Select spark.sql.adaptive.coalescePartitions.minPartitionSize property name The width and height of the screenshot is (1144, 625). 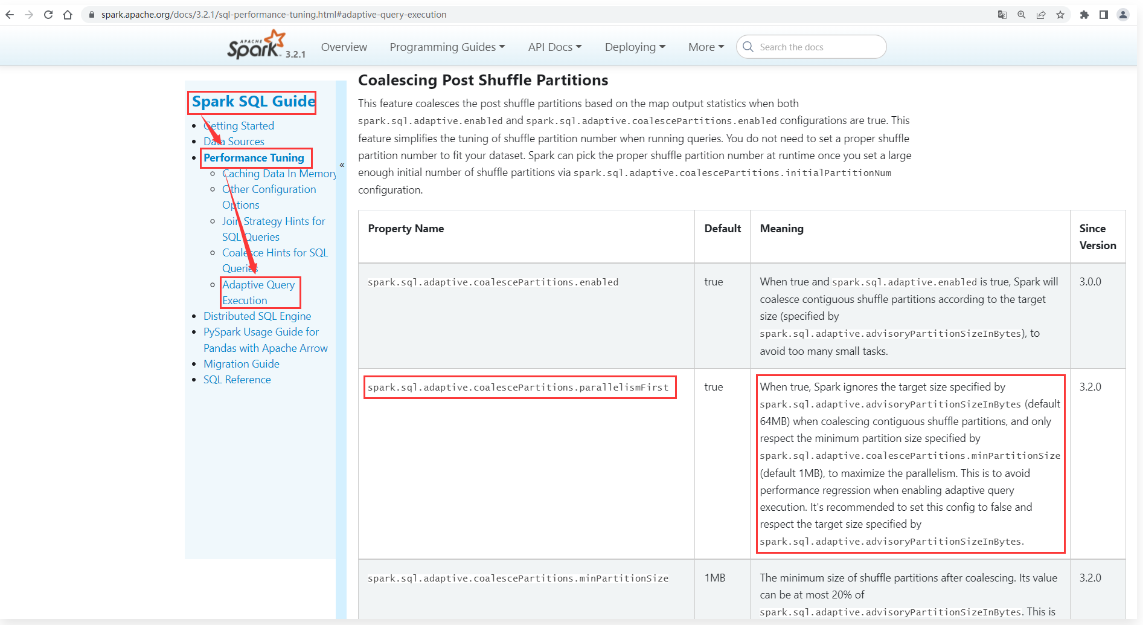click(x=518, y=578)
